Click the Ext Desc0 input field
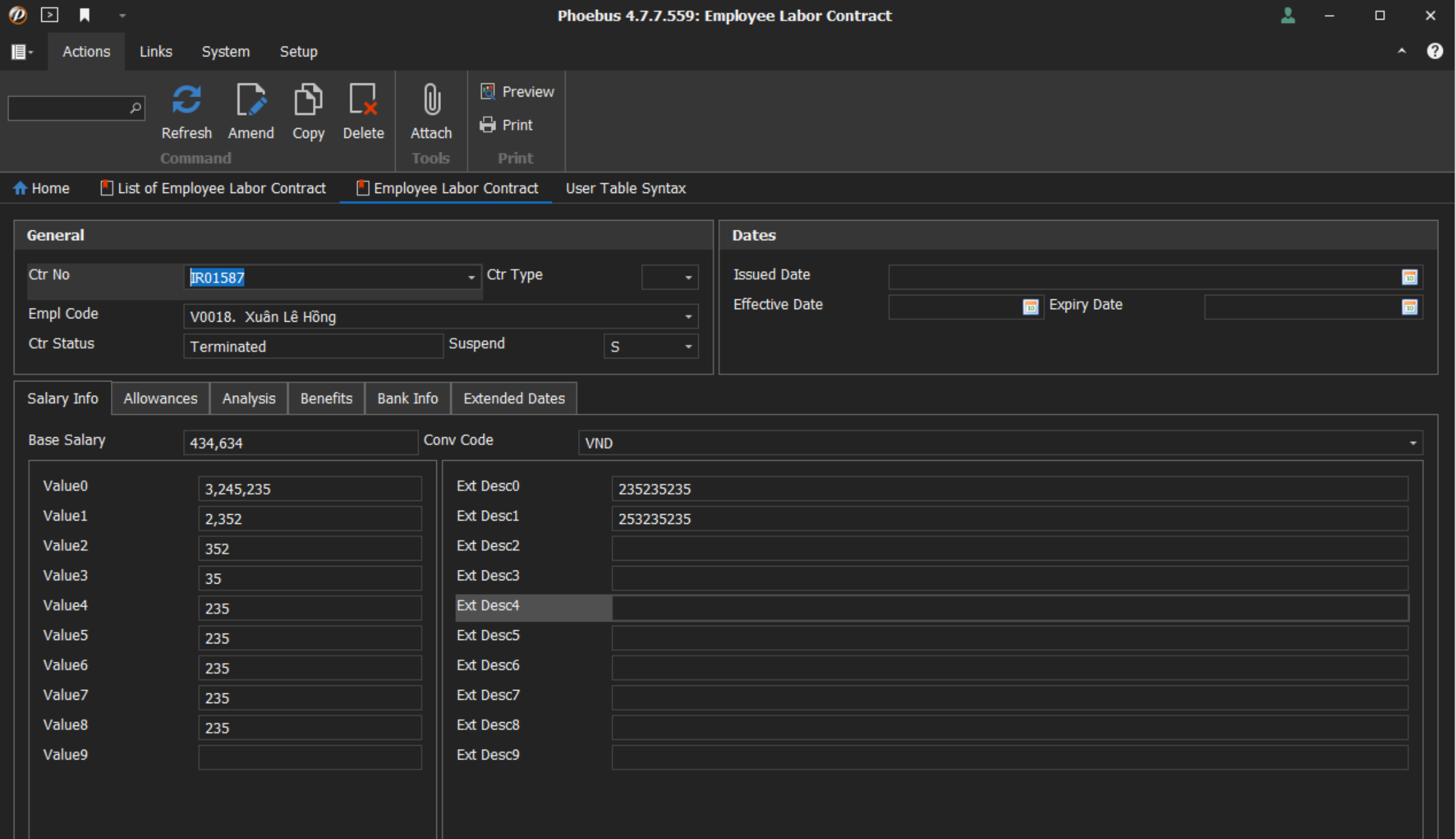 (1010, 489)
